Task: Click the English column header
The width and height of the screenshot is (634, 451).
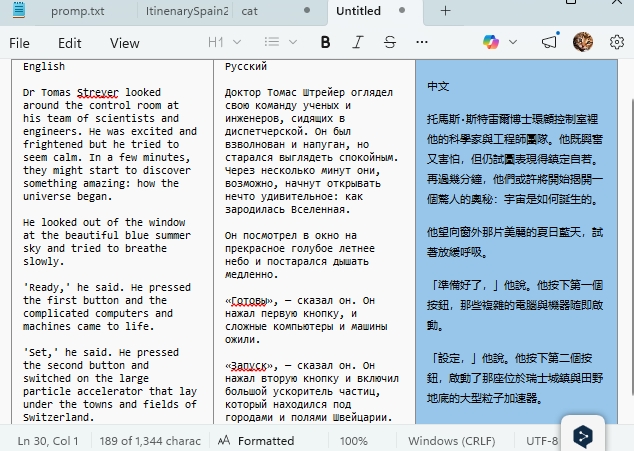Action: [x=44, y=66]
